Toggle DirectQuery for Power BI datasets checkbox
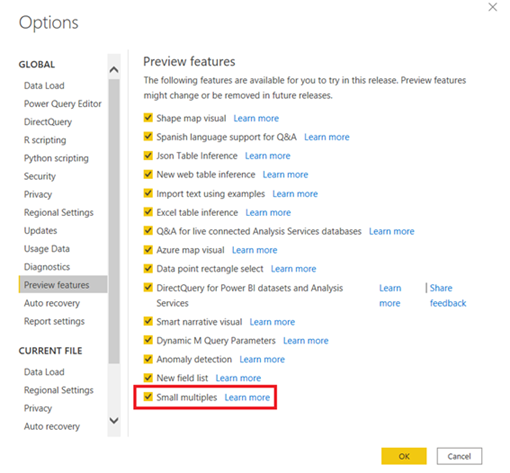Image resolution: width=510 pixels, height=473 pixels. (x=148, y=287)
